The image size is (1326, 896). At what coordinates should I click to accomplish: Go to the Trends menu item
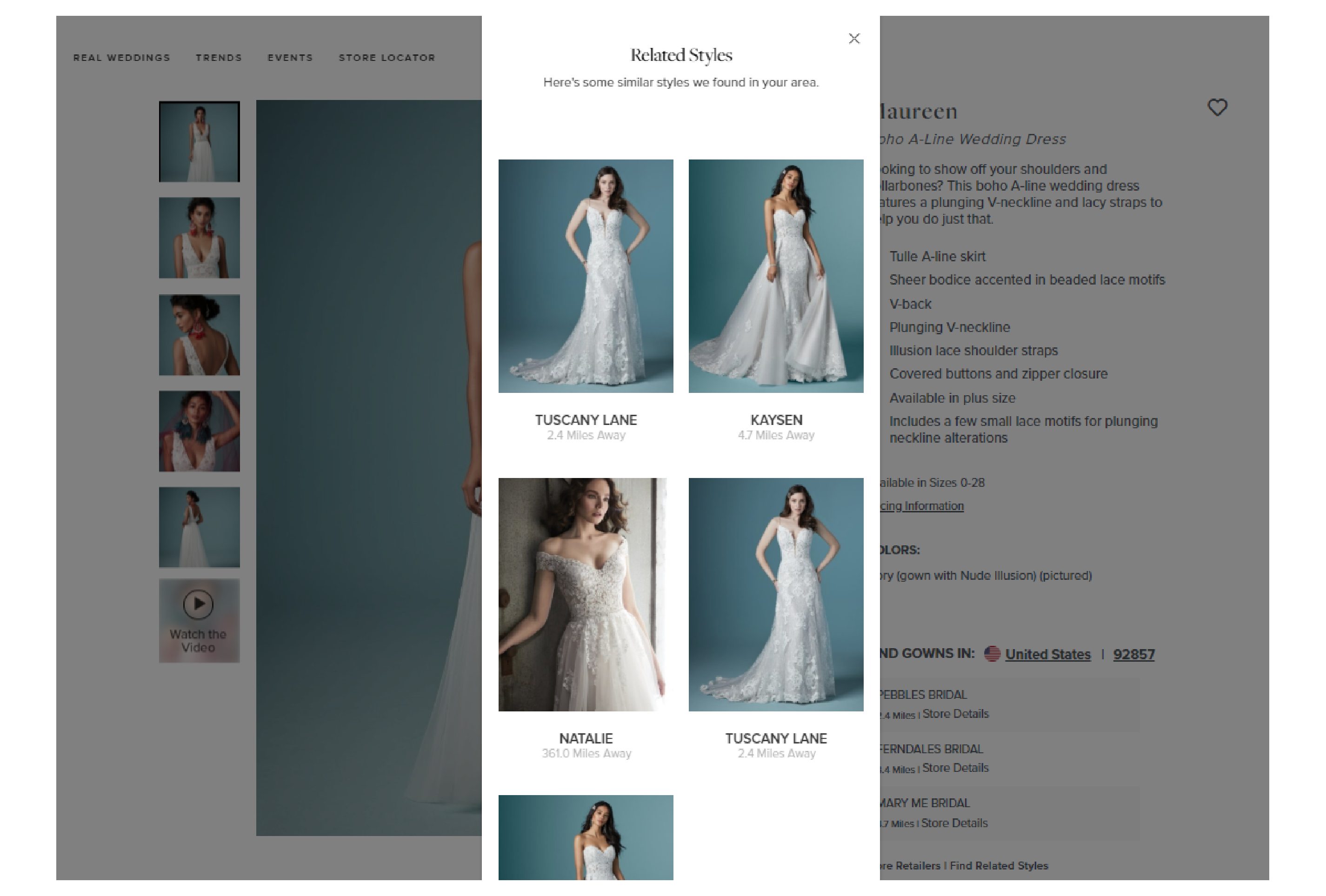[219, 58]
